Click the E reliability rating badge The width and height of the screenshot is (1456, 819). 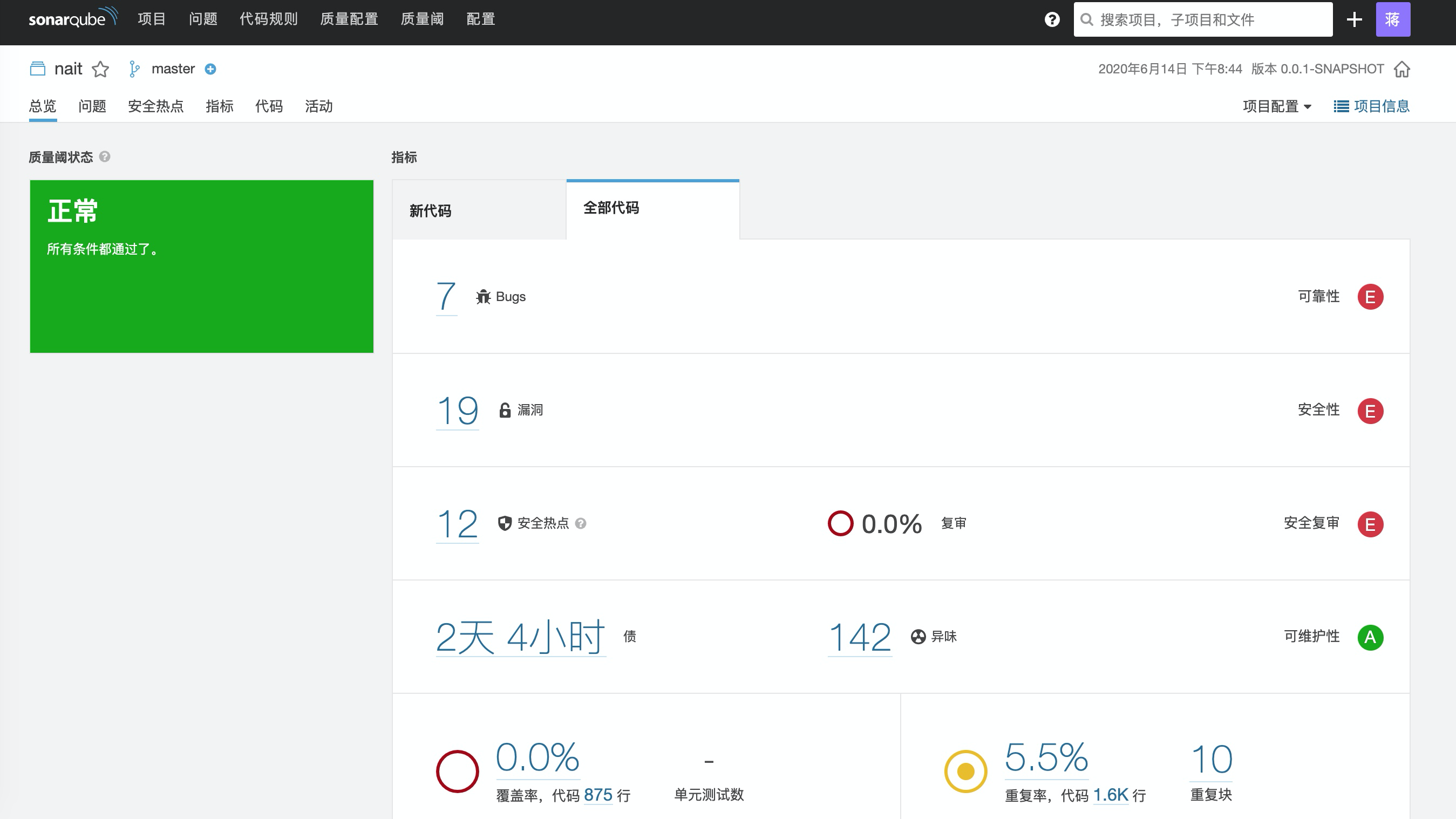click(x=1371, y=296)
